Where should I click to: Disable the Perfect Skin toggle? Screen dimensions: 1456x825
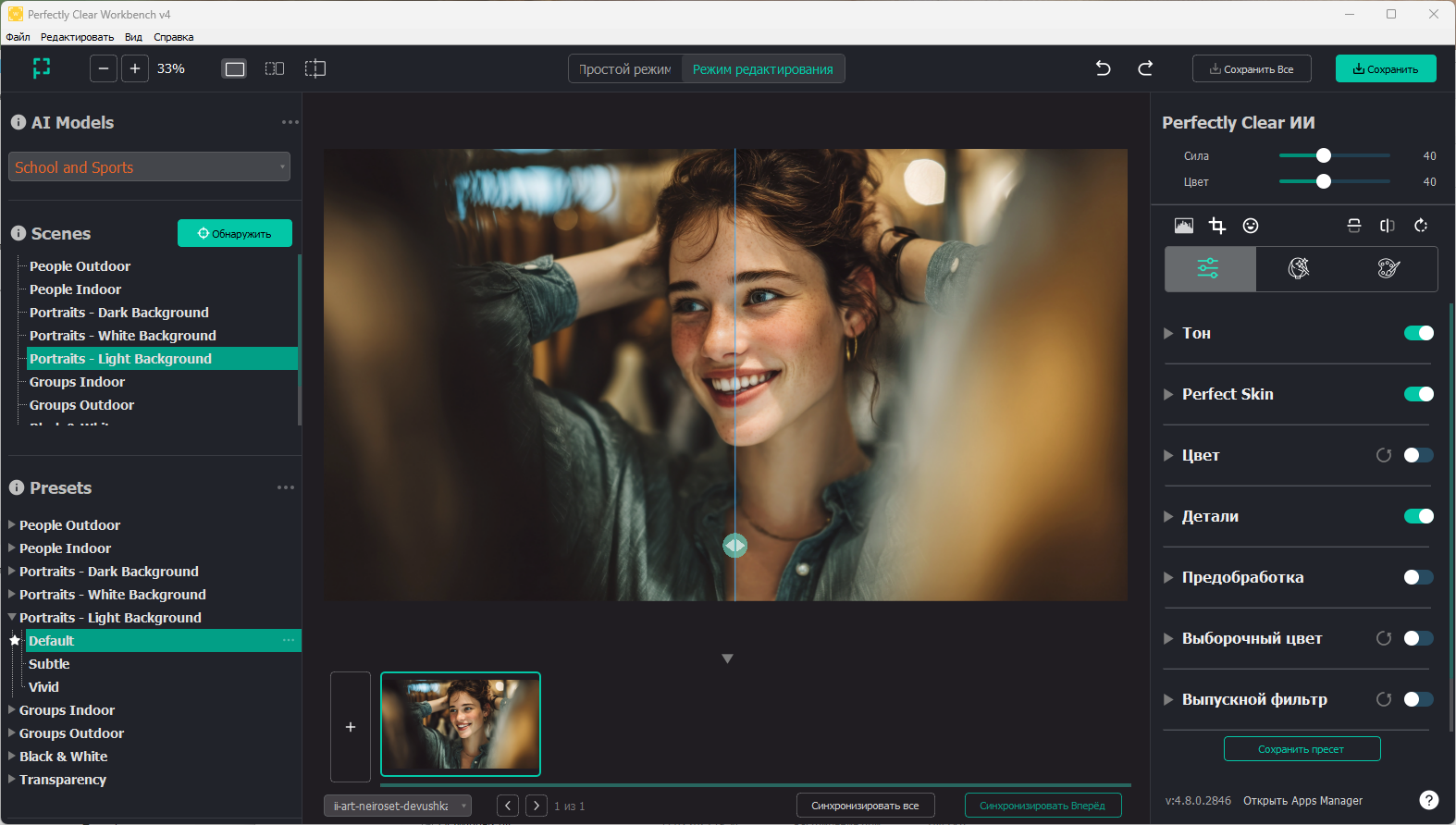click(1418, 394)
